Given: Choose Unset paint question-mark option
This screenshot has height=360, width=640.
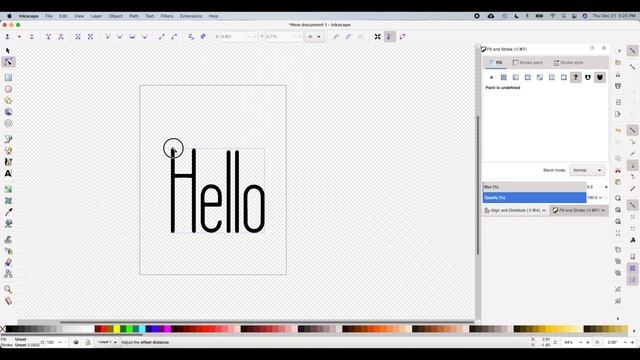Looking at the screenshot, I should (x=576, y=77).
